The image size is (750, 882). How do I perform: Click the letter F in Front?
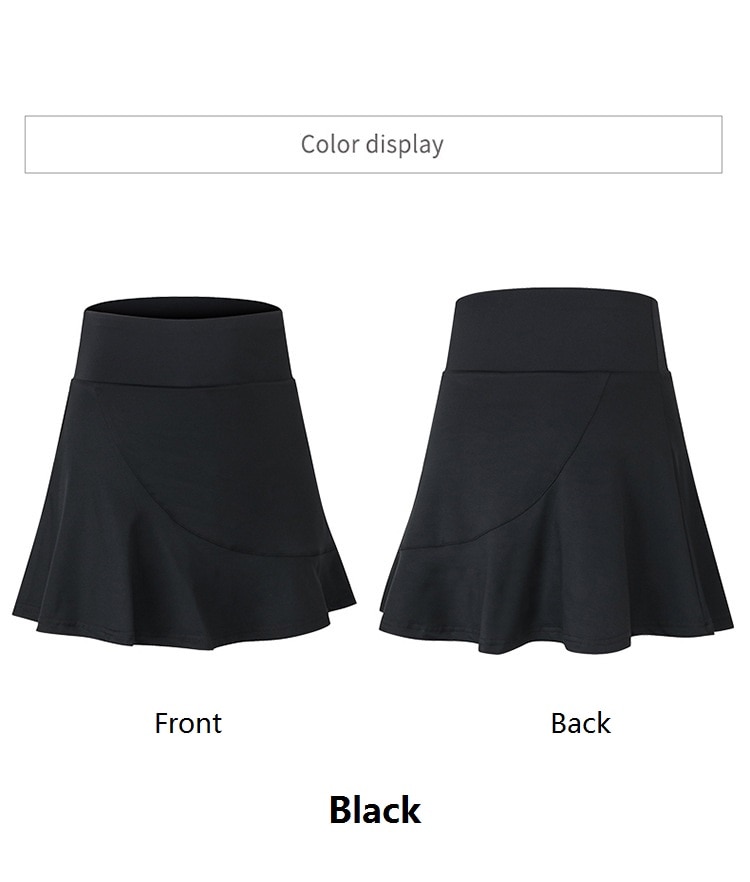[x=161, y=723]
